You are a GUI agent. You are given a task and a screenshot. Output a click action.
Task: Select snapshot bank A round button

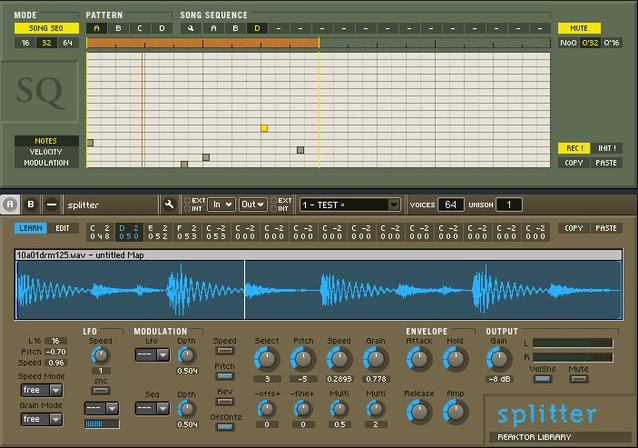(x=10, y=204)
